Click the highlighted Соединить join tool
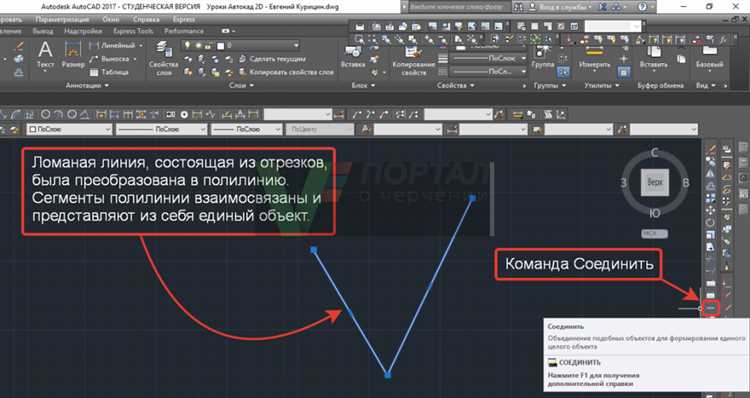The image size is (750, 398). (711, 308)
